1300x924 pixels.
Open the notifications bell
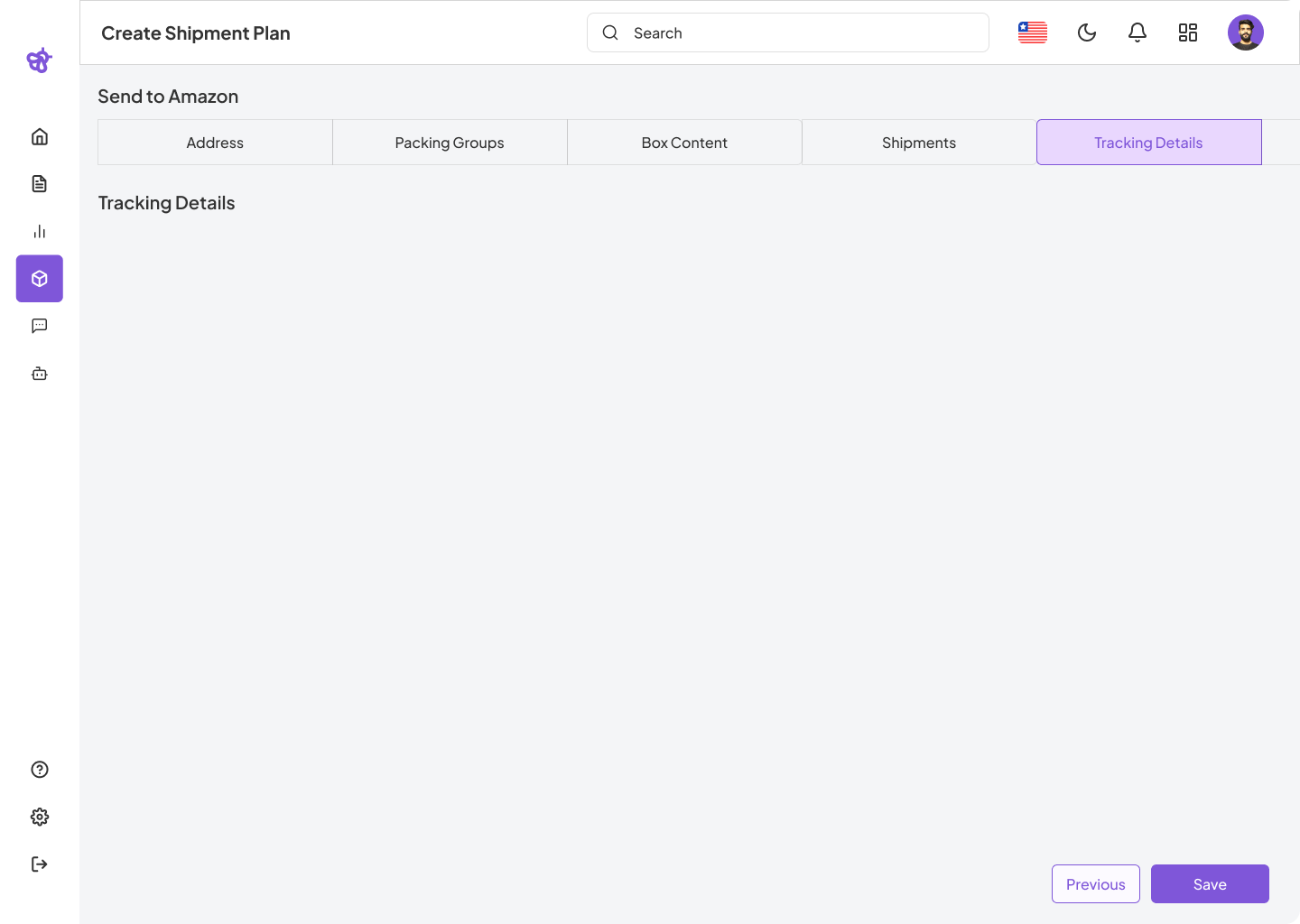[1137, 33]
